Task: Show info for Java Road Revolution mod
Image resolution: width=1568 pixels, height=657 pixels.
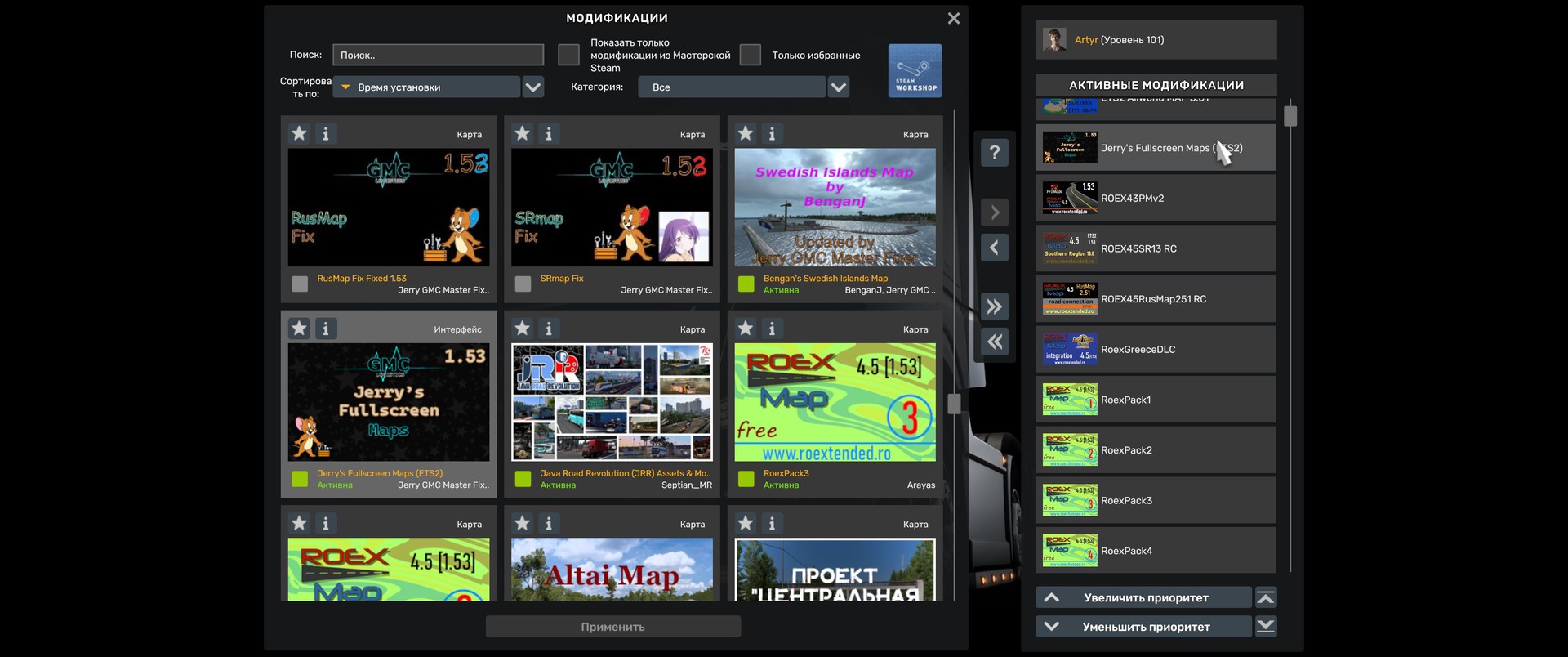Action: click(x=549, y=328)
